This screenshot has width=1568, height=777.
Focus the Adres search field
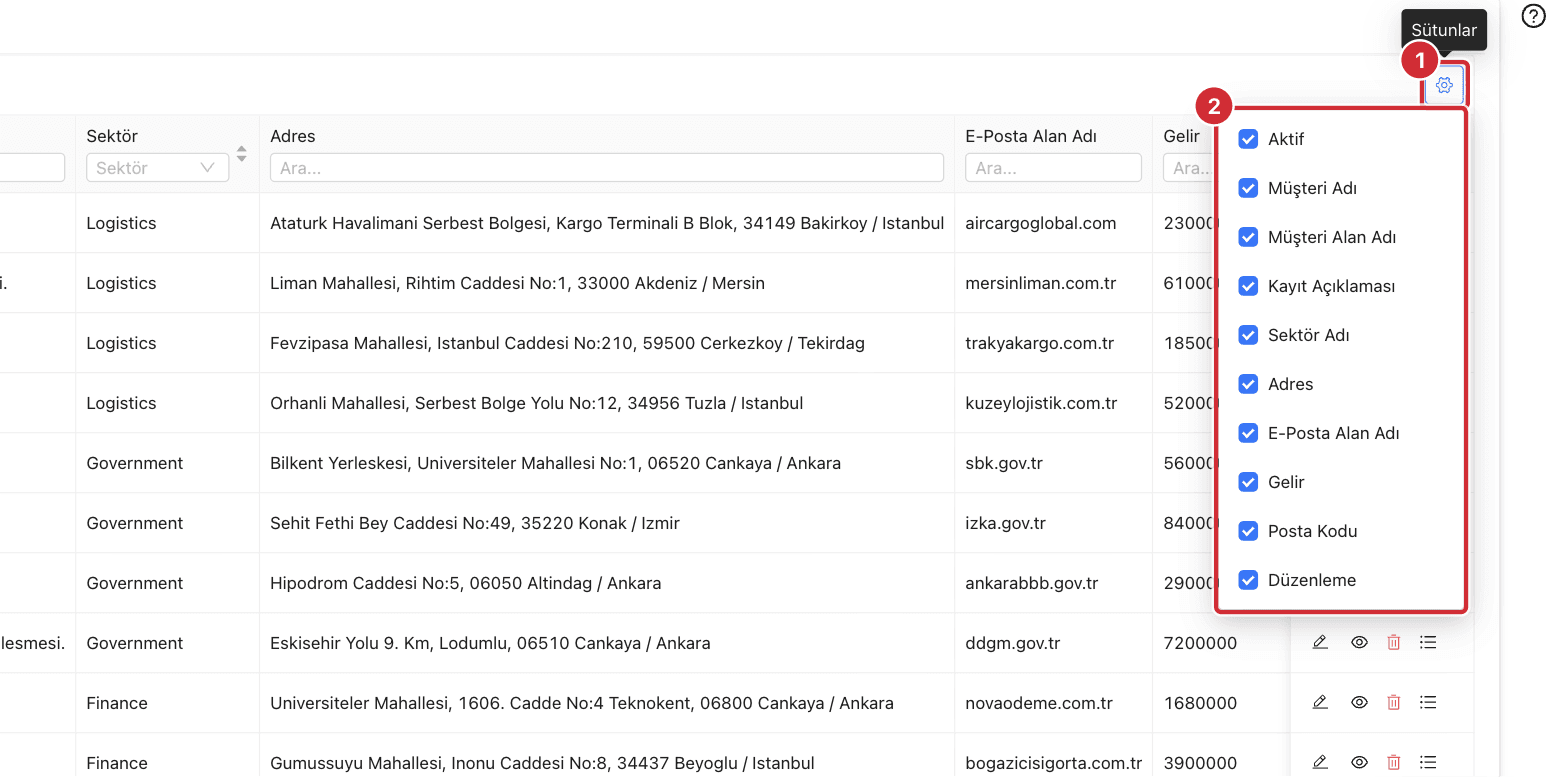tap(607, 168)
